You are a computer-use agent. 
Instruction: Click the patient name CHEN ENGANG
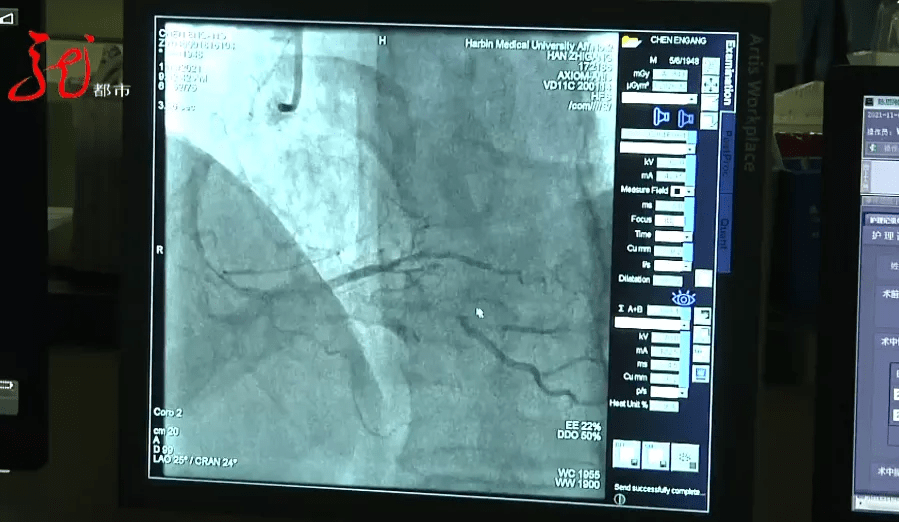(x=678, y=40)
